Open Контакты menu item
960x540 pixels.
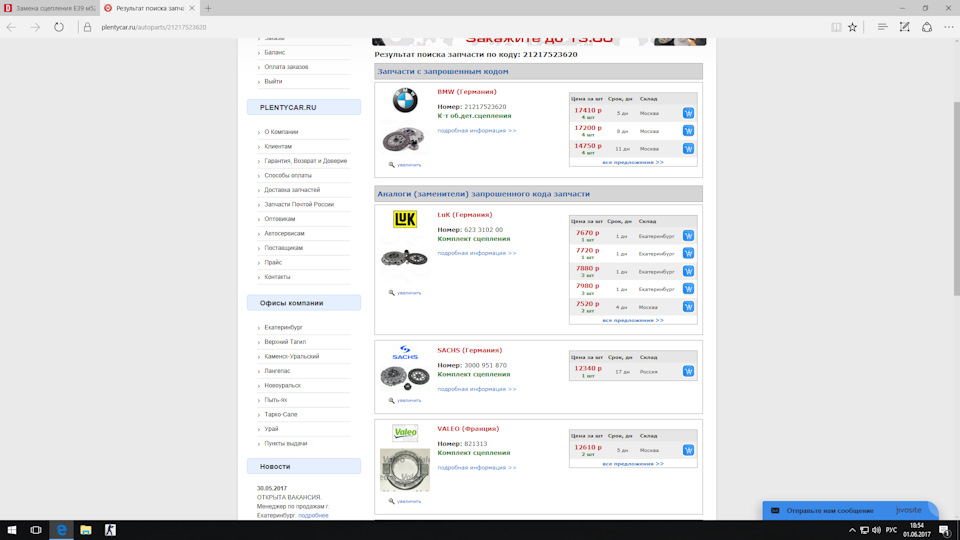(x=277, y=277)
